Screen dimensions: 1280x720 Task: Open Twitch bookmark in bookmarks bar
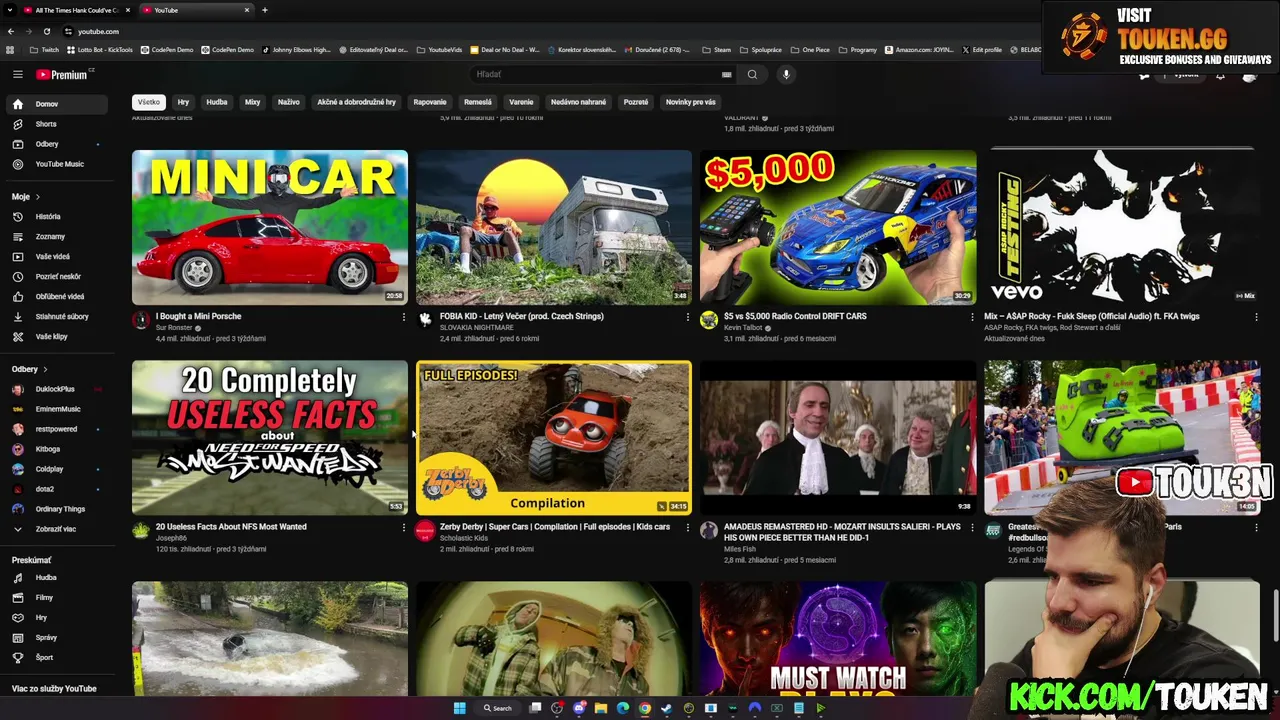tap(44, 50)
